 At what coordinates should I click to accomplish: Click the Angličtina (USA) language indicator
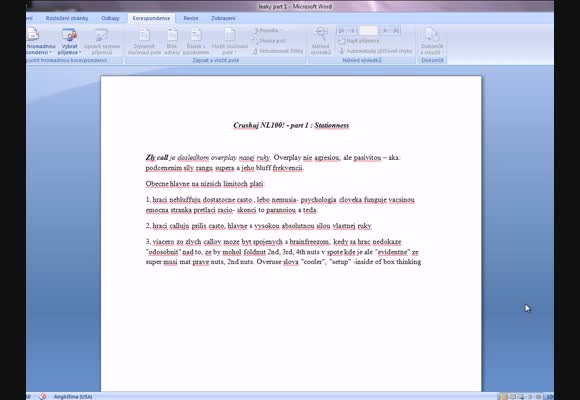[x=72, y=397]
